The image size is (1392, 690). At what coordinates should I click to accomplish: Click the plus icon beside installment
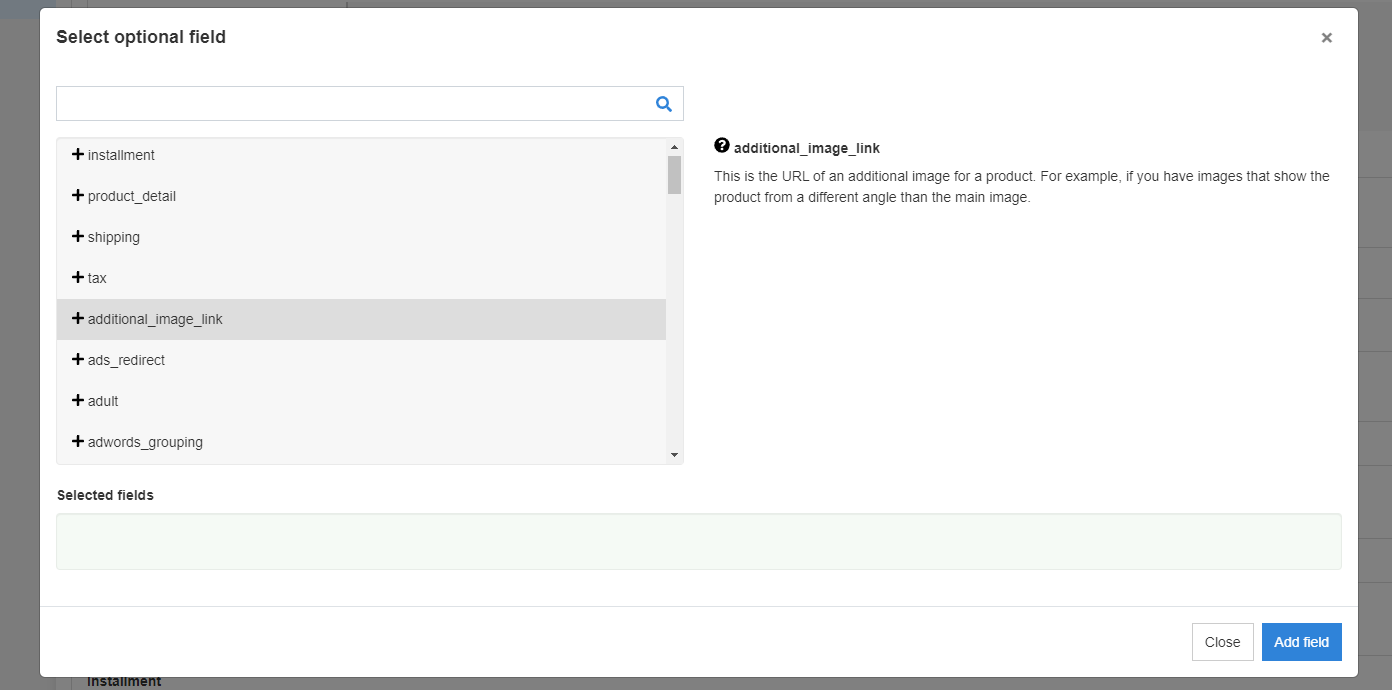(78, 154)
